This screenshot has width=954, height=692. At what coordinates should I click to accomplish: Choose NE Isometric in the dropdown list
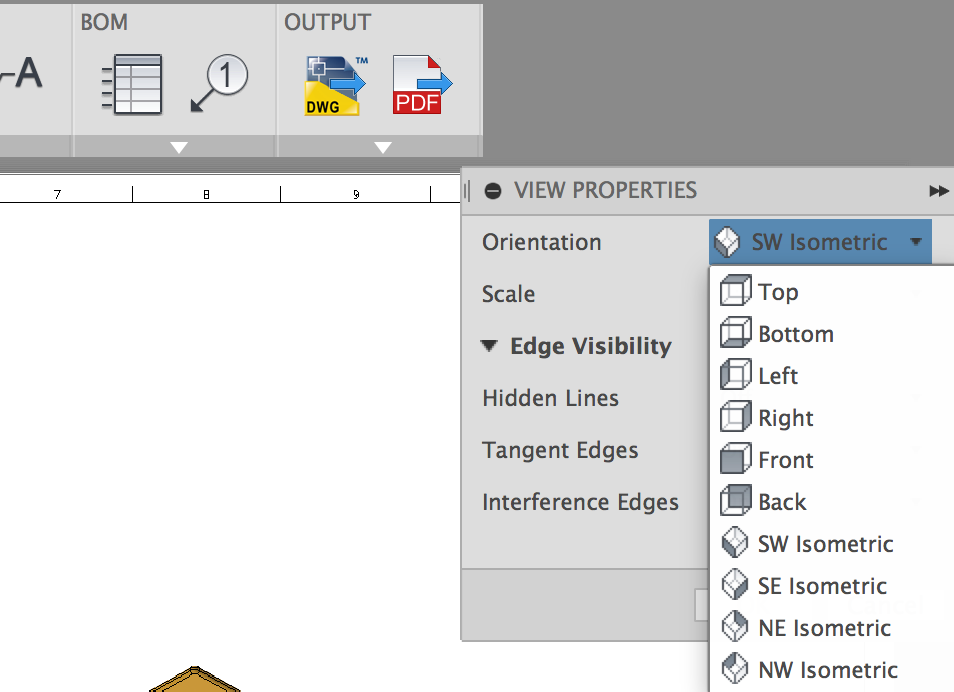[831, 627]
